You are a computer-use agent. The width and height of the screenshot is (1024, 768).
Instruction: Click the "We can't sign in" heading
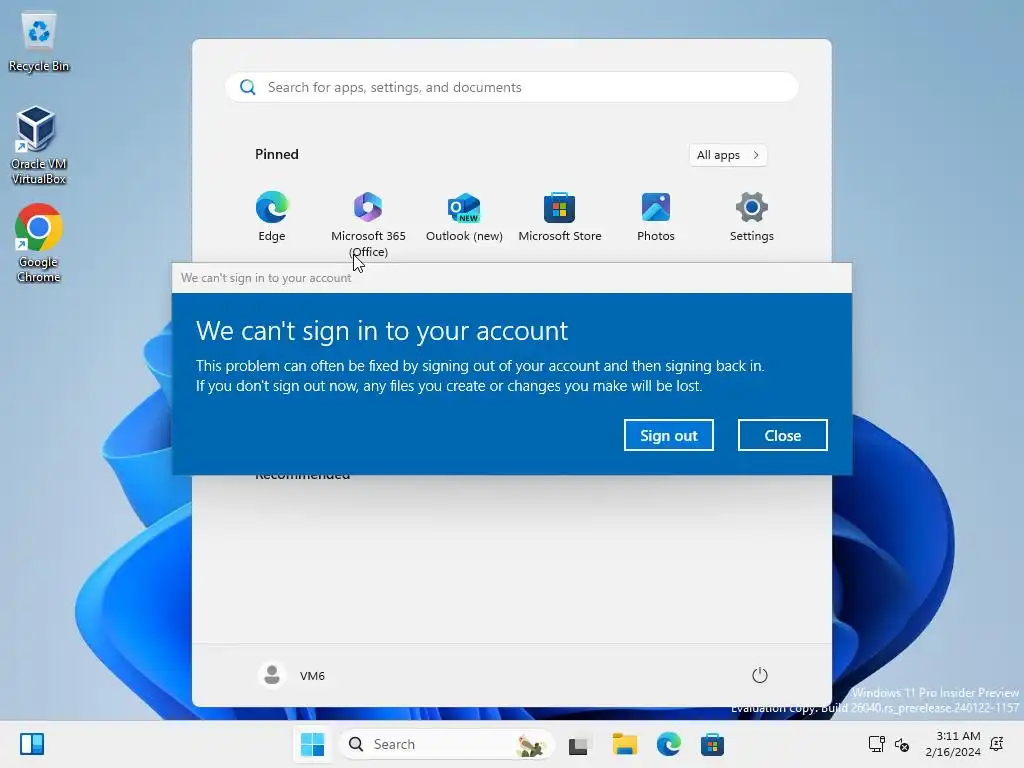(x=382, y=330)
